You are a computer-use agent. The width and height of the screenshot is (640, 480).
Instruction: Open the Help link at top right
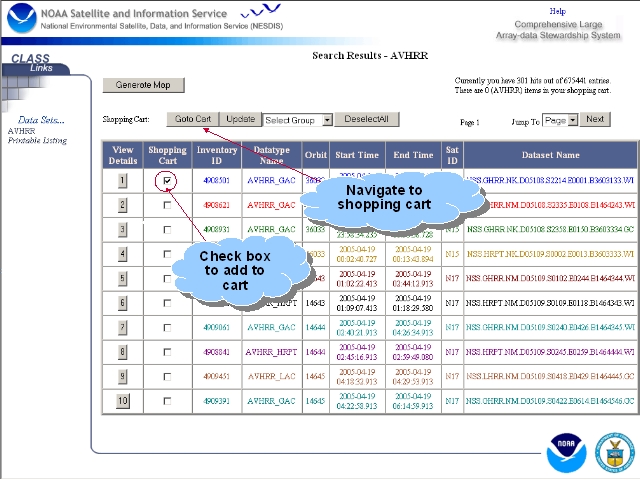(558, 11)
